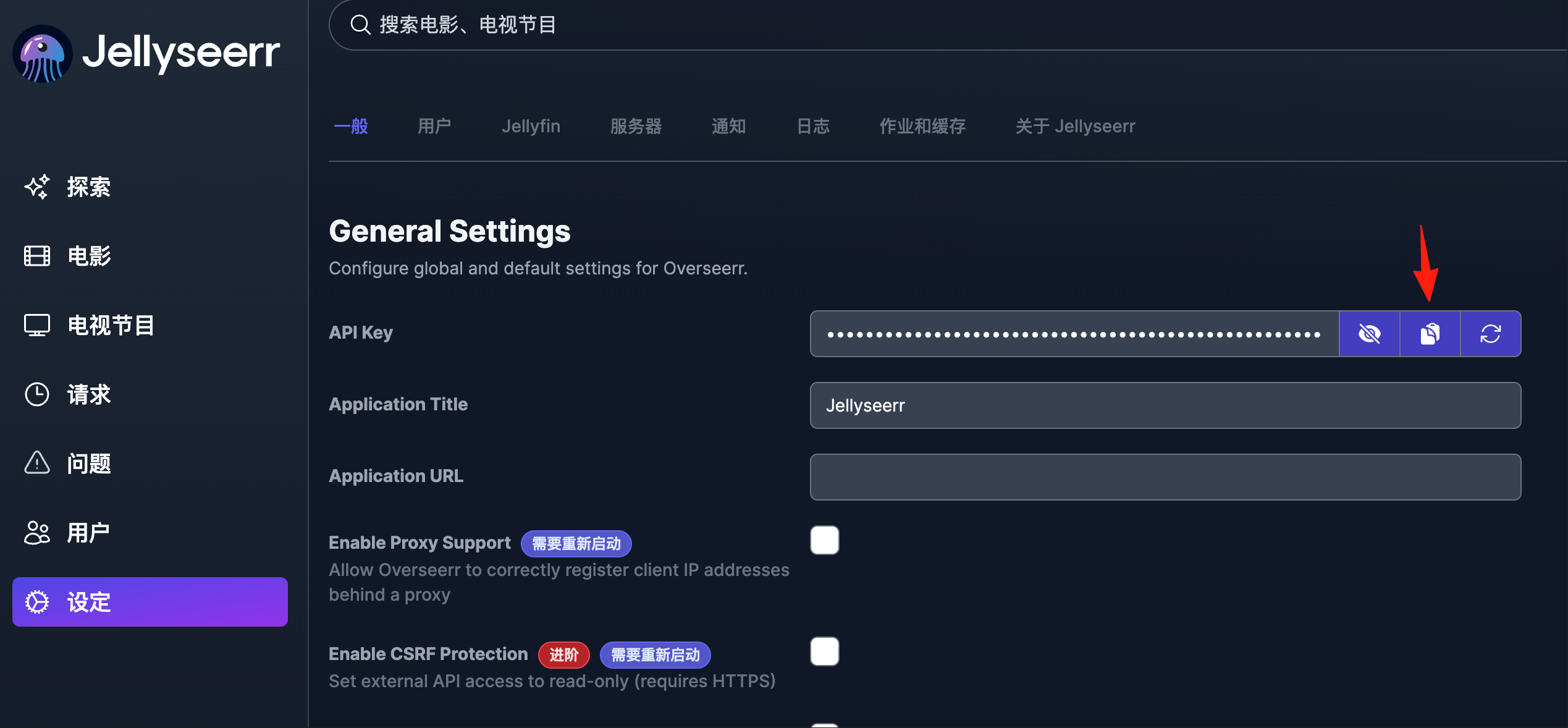Toggle API key visibility eye icon

click(x=1369, y=334)
